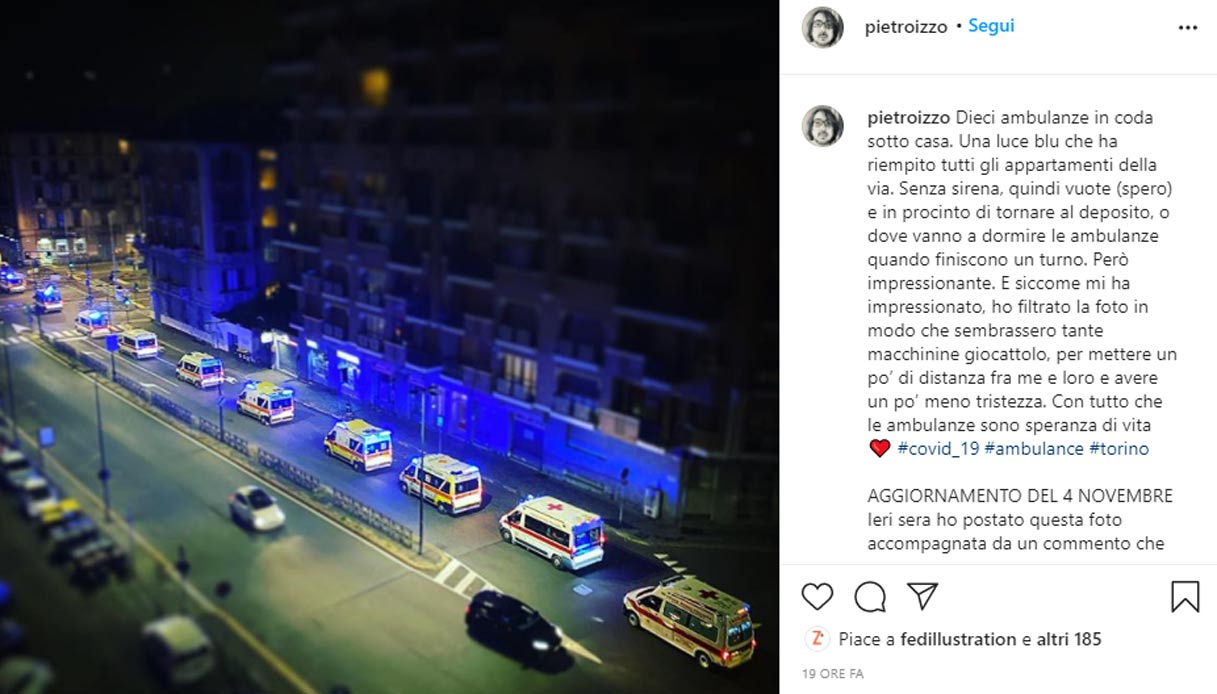The height and width of the screenshot is (694, 1217).
Task: Open the #covid_19 hashtag
Action: pos(938,449)
